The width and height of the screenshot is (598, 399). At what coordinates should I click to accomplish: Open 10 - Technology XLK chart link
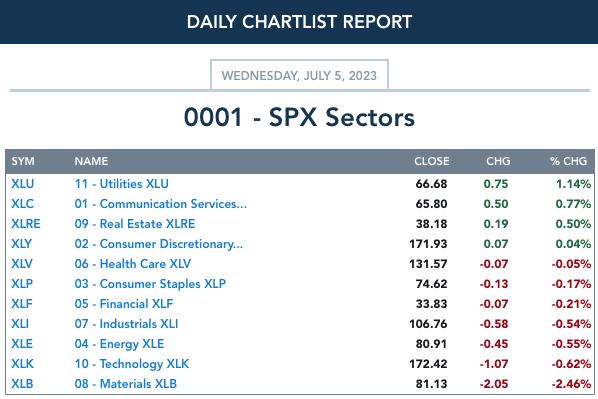coord(132,364)
